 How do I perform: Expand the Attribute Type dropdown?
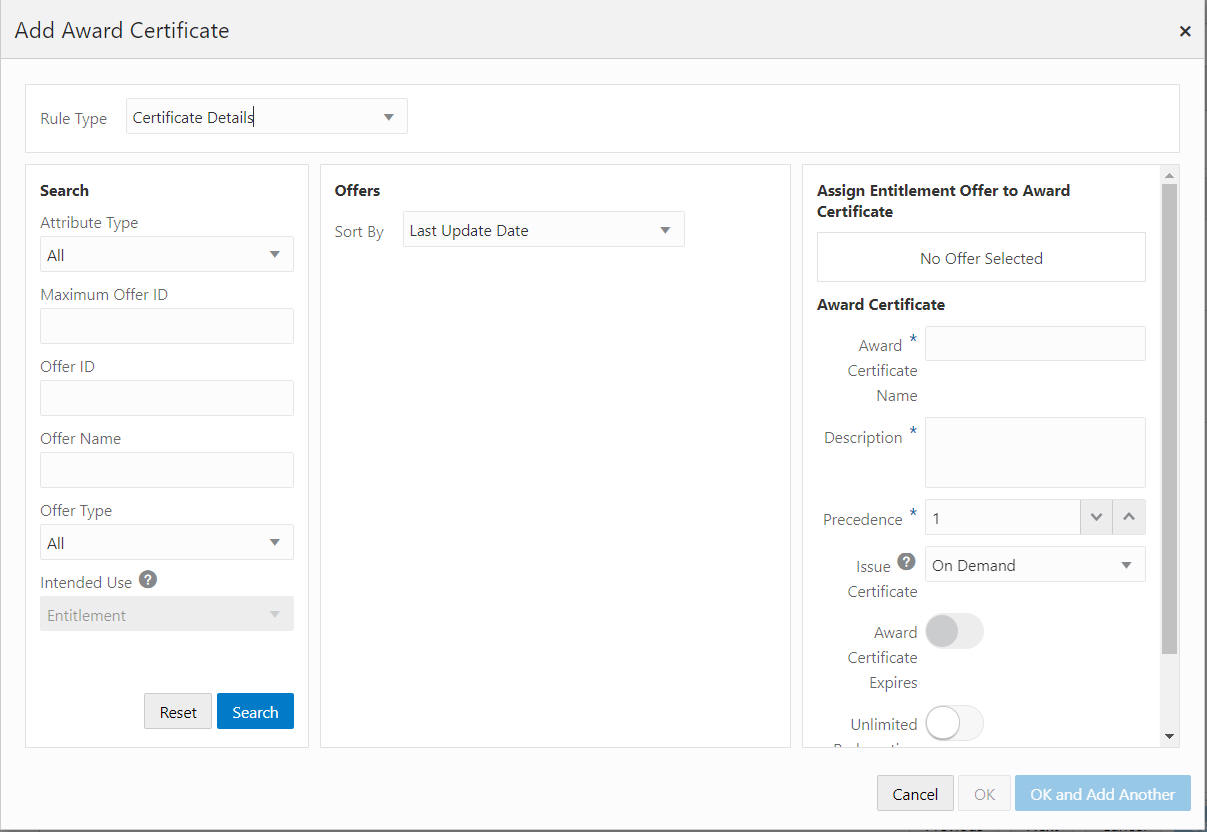pyautogui.click(x=167, y=255)
